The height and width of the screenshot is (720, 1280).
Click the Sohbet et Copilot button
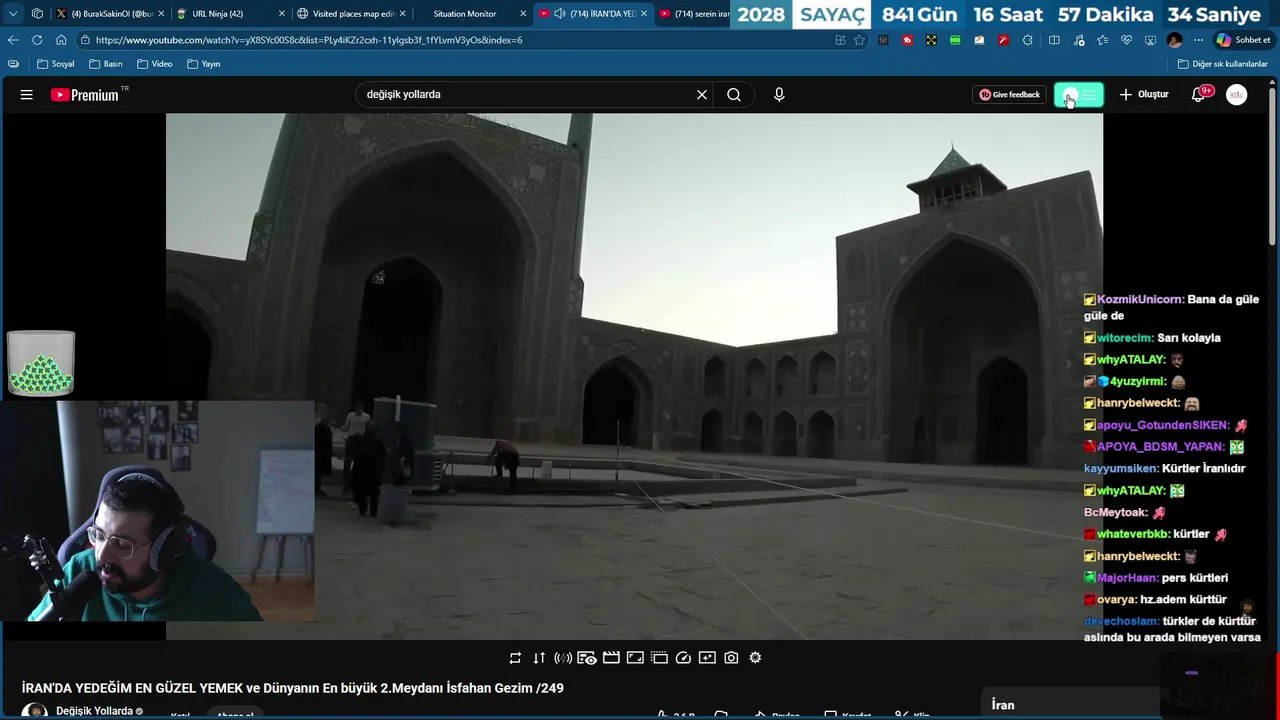(1243, 40)
